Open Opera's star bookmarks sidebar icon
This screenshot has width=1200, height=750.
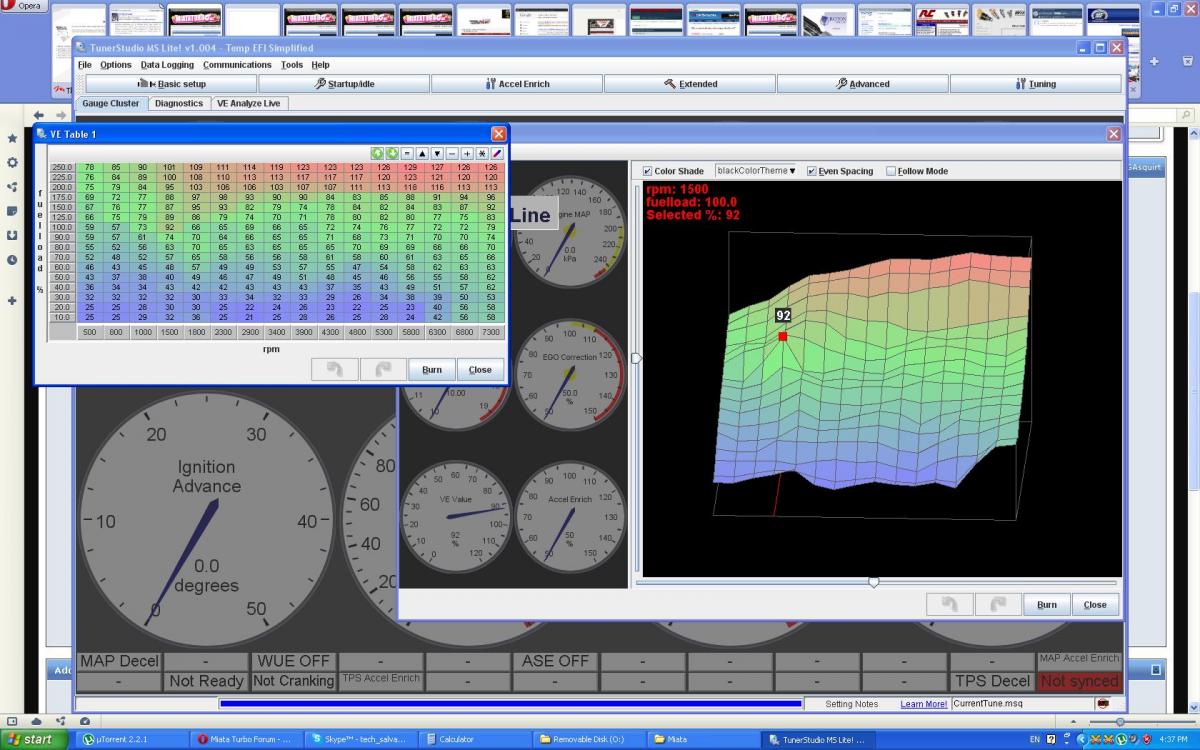click(x=12, y=137)
